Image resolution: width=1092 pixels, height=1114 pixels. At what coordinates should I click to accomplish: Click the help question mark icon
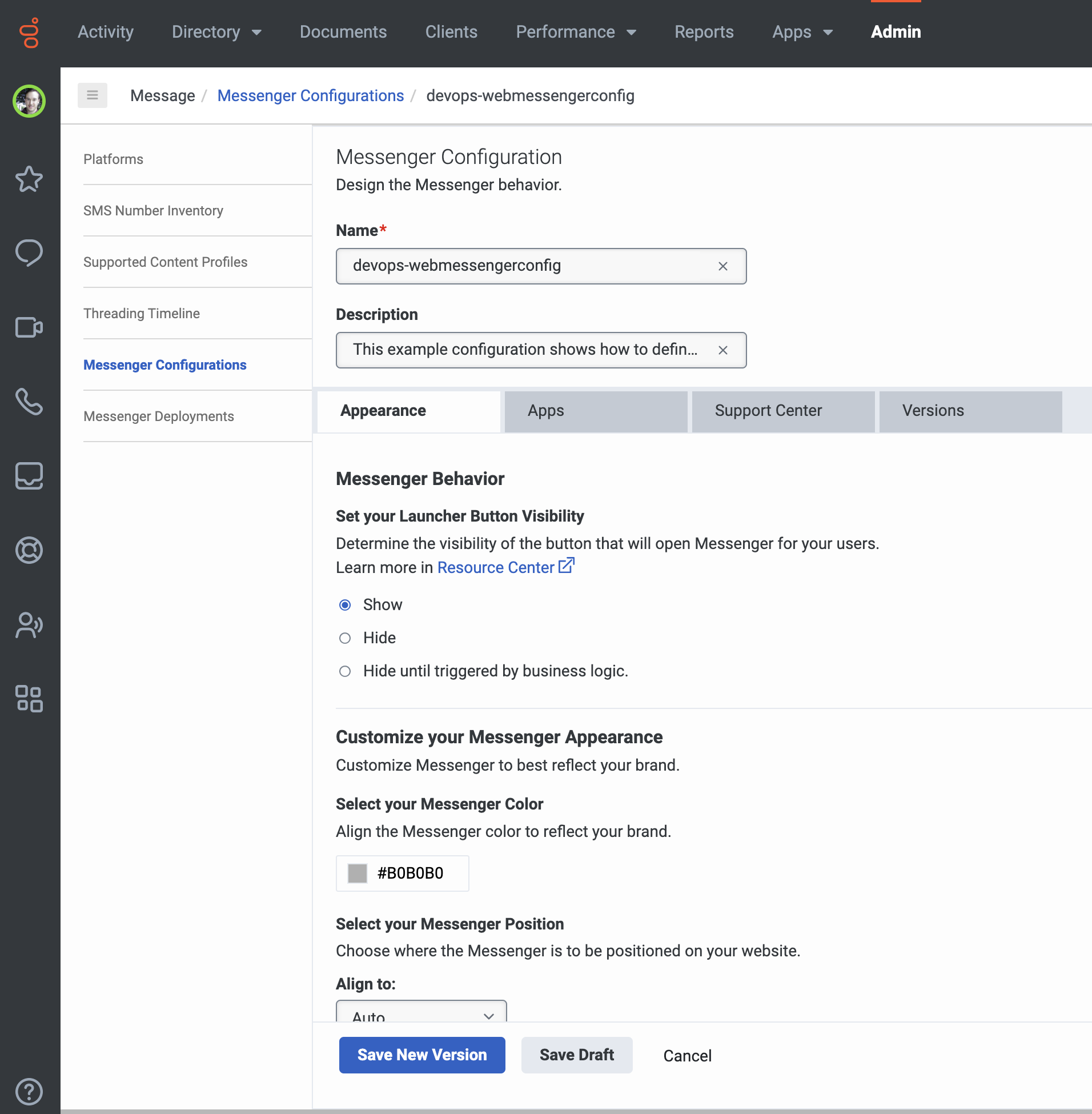29,1092
